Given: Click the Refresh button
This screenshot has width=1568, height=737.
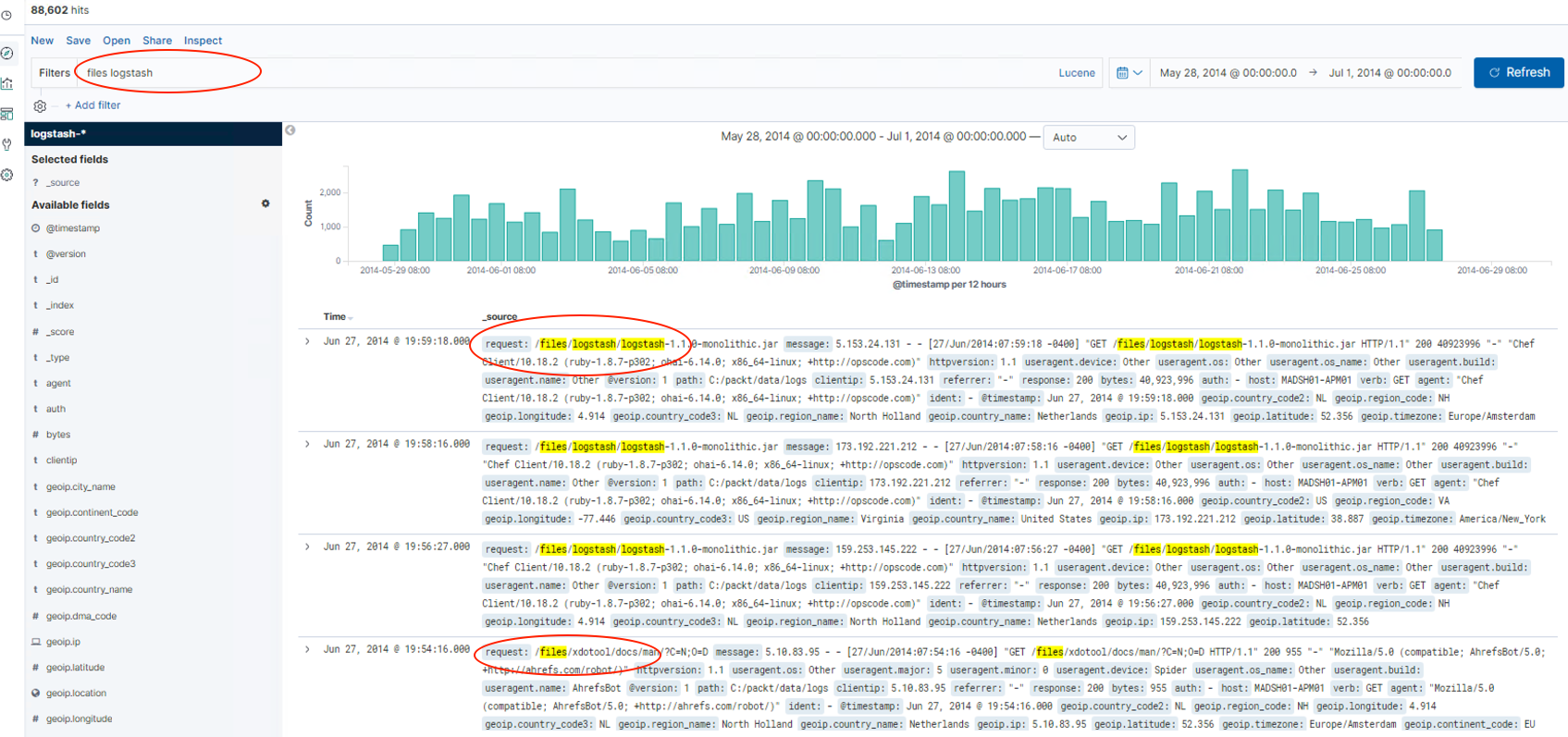Looking at the screenshot, I should click(1519, 72).
